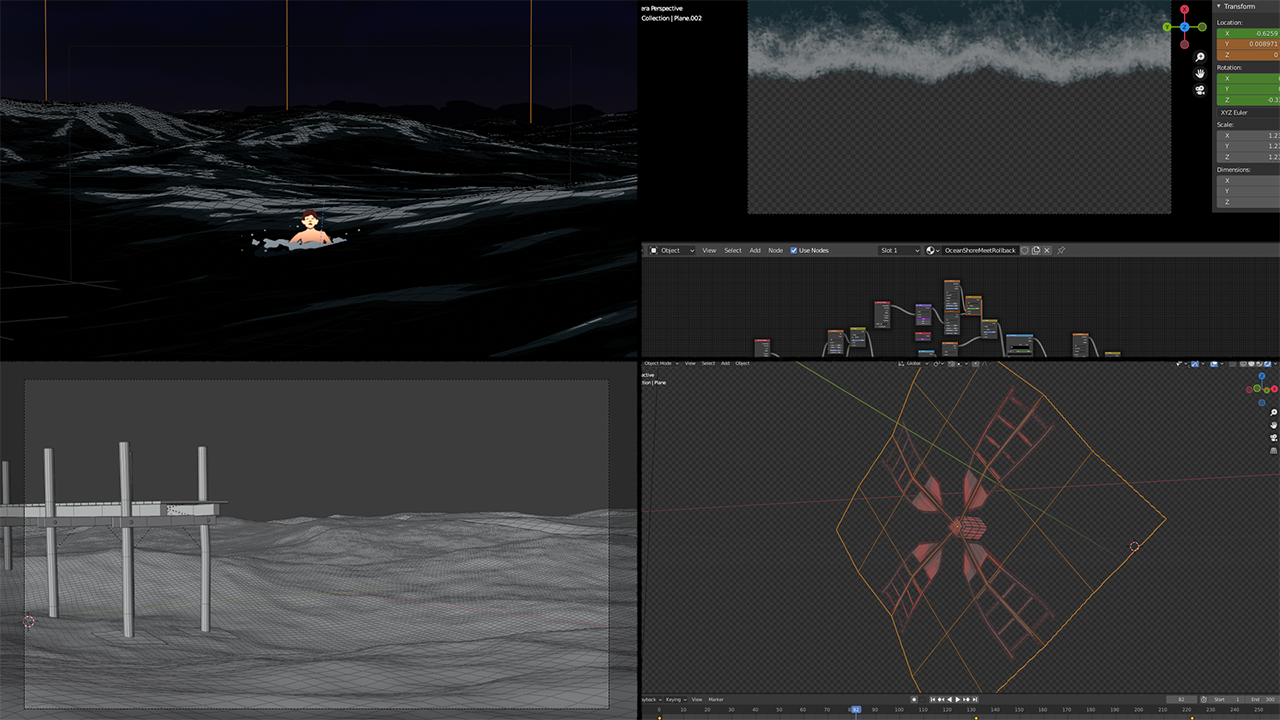The width and height of the screenshot is (1280, 720).
Task: Open the Node menu in the shader editor
Action: point(774,250)
